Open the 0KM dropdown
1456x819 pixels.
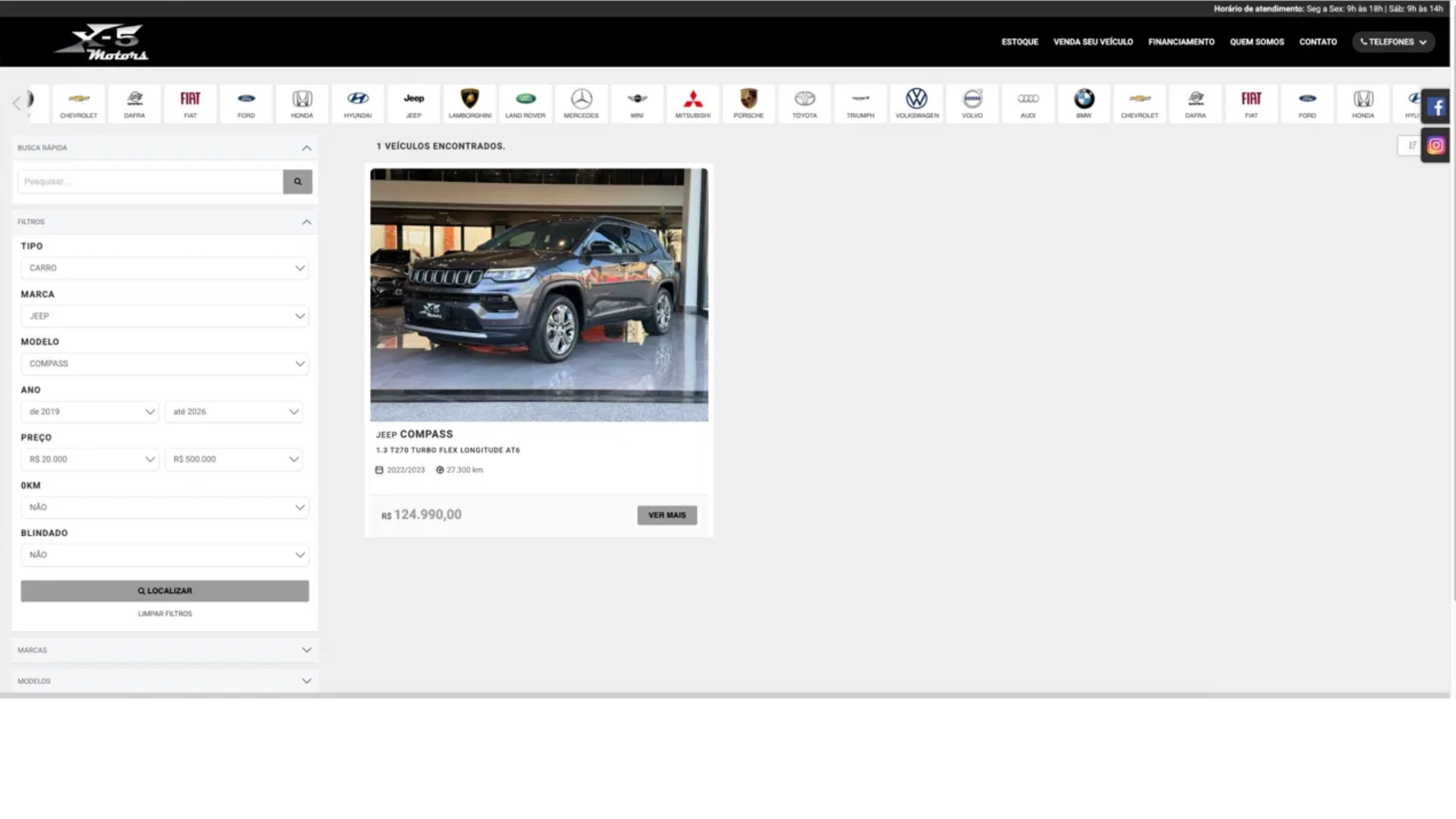click(165, 507)
